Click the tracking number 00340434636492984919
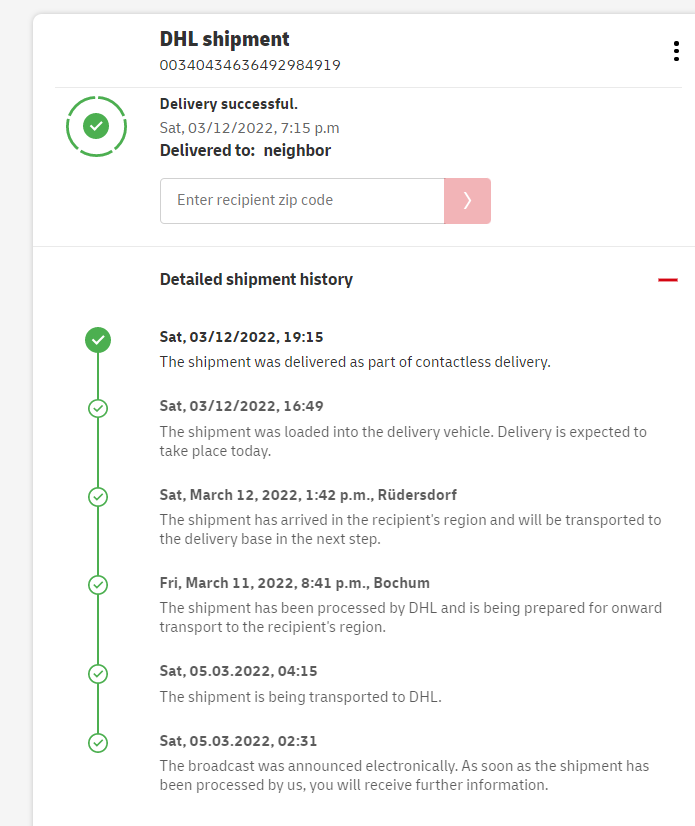This screenshot has width=695, height=826. click(250, 65)
